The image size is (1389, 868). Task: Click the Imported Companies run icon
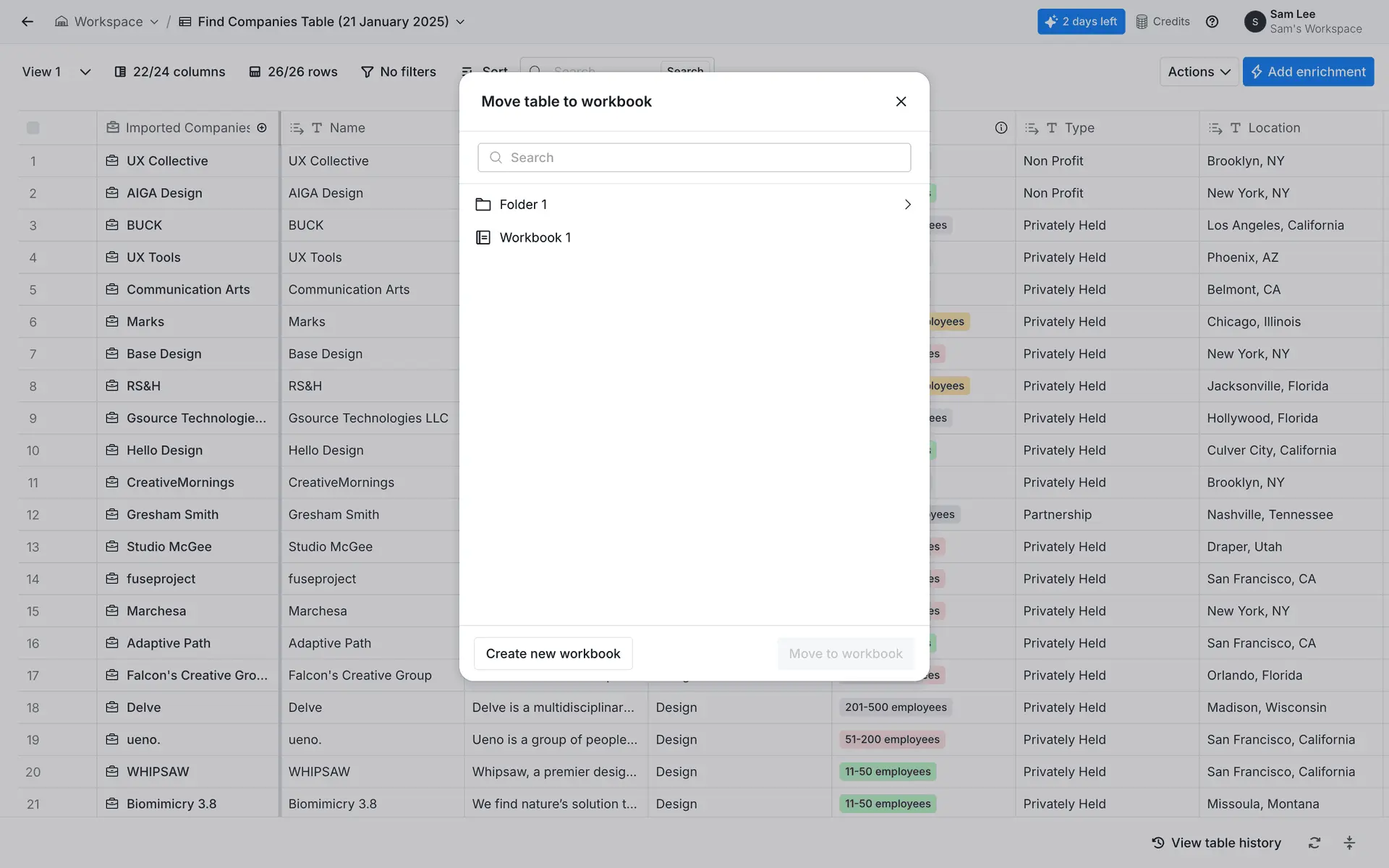coord(262,128)
